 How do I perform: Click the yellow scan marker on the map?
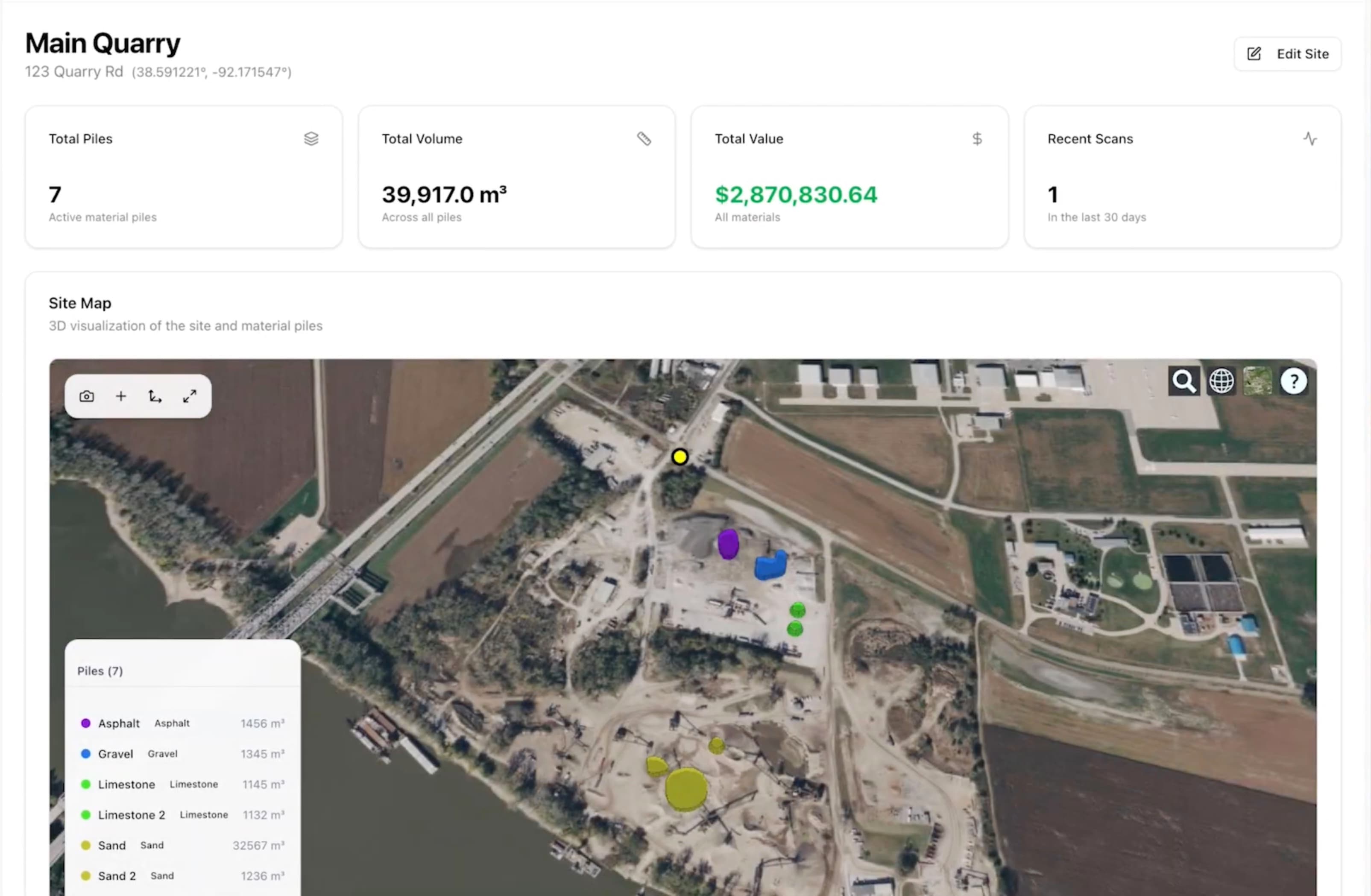[680, 456]
